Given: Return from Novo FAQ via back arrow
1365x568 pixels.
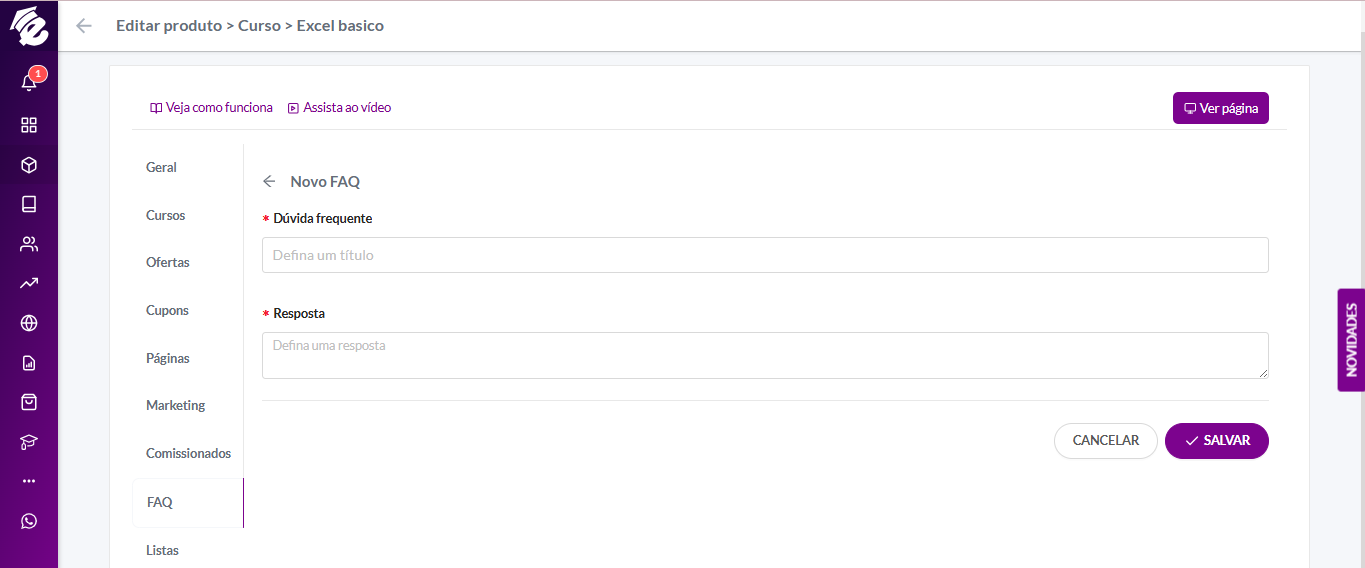Looking at the screenshot, I should coord(268,182).
